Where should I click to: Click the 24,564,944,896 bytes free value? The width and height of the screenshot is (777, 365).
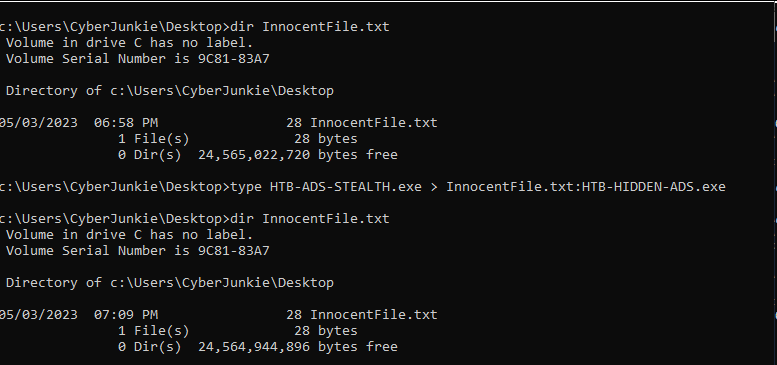click(x=298, y=347)
